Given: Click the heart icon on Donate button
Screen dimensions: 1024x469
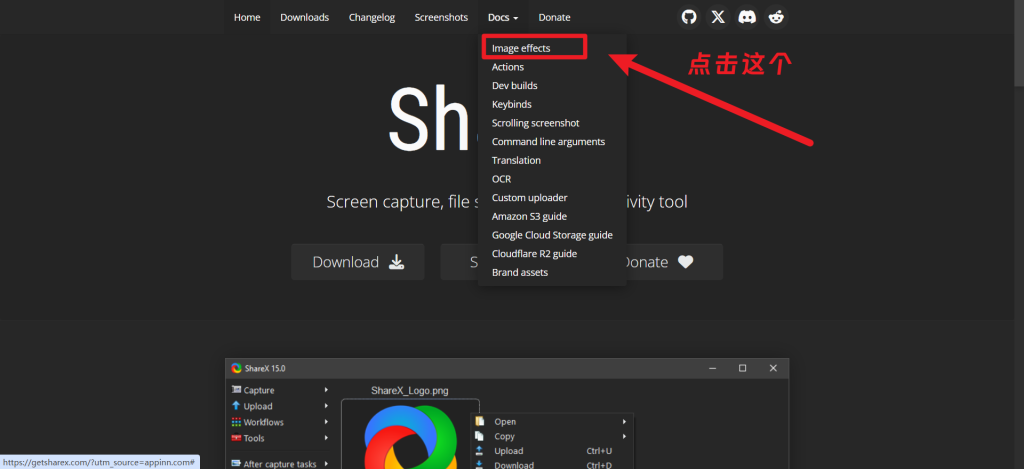Looking at the screenshot, I should (x=685, y=262).
